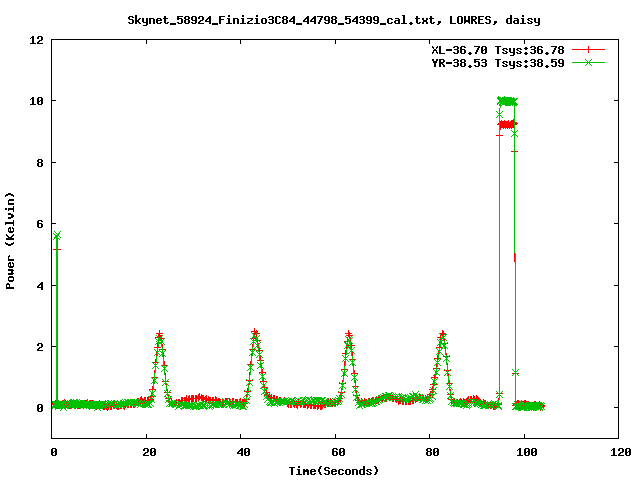Click the peak near 43 seconds
This screenshot has width=640, height=480.
(x=255, y=333)
